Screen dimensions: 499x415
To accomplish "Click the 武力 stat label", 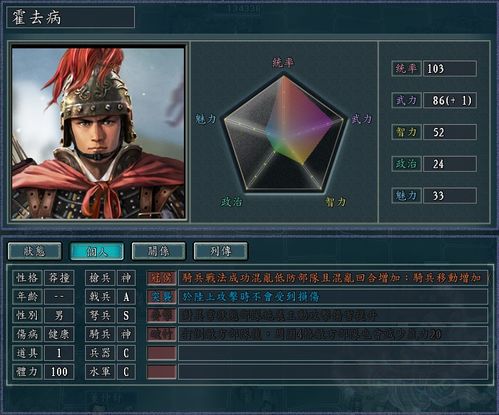I will (406, 100).
